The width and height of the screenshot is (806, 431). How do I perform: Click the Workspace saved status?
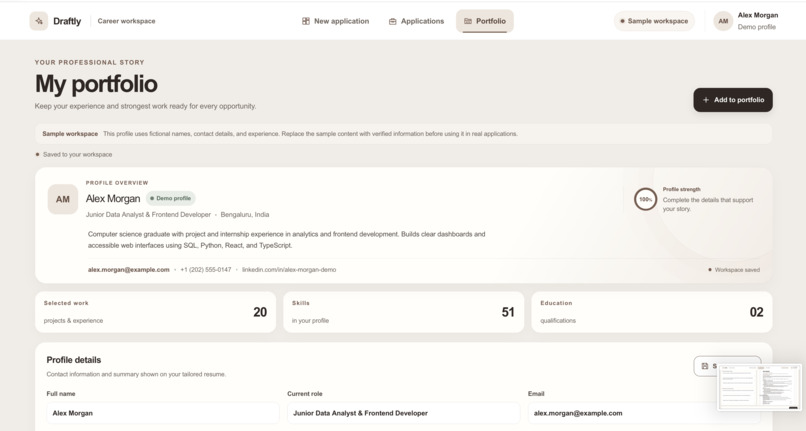click(x=734, y=270)
